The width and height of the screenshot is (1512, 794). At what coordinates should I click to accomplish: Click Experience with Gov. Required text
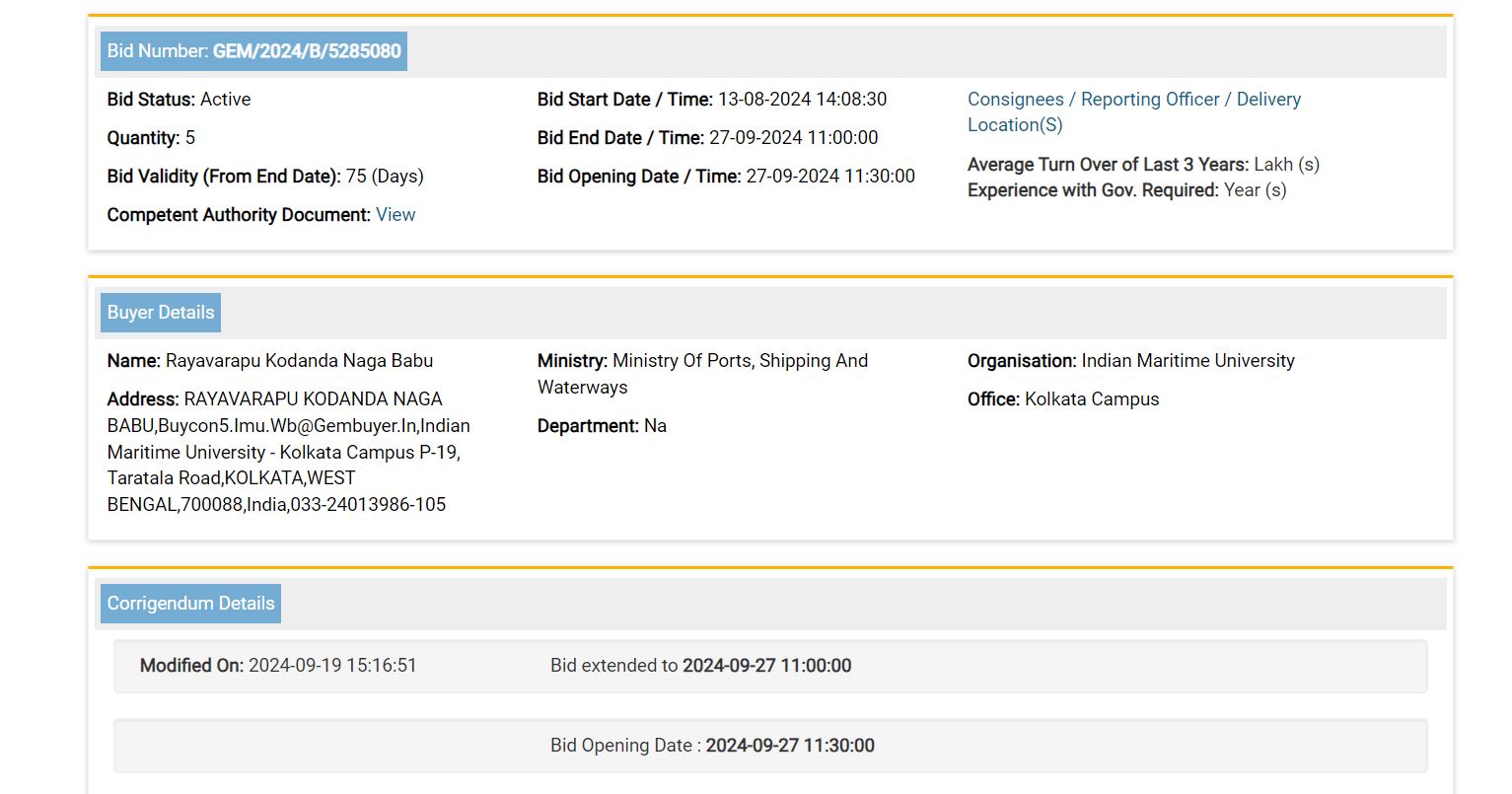1126,190
